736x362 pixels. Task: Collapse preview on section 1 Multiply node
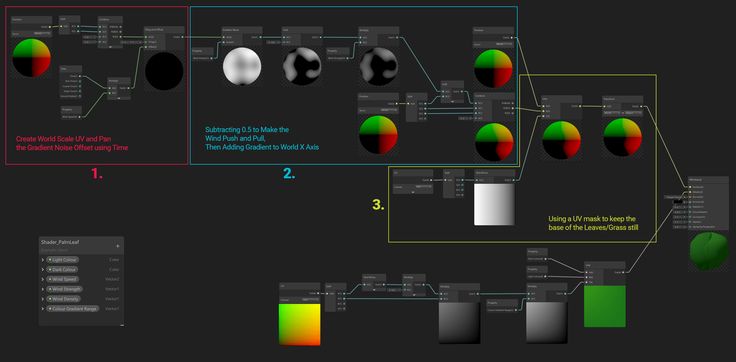tap(119, 98)
